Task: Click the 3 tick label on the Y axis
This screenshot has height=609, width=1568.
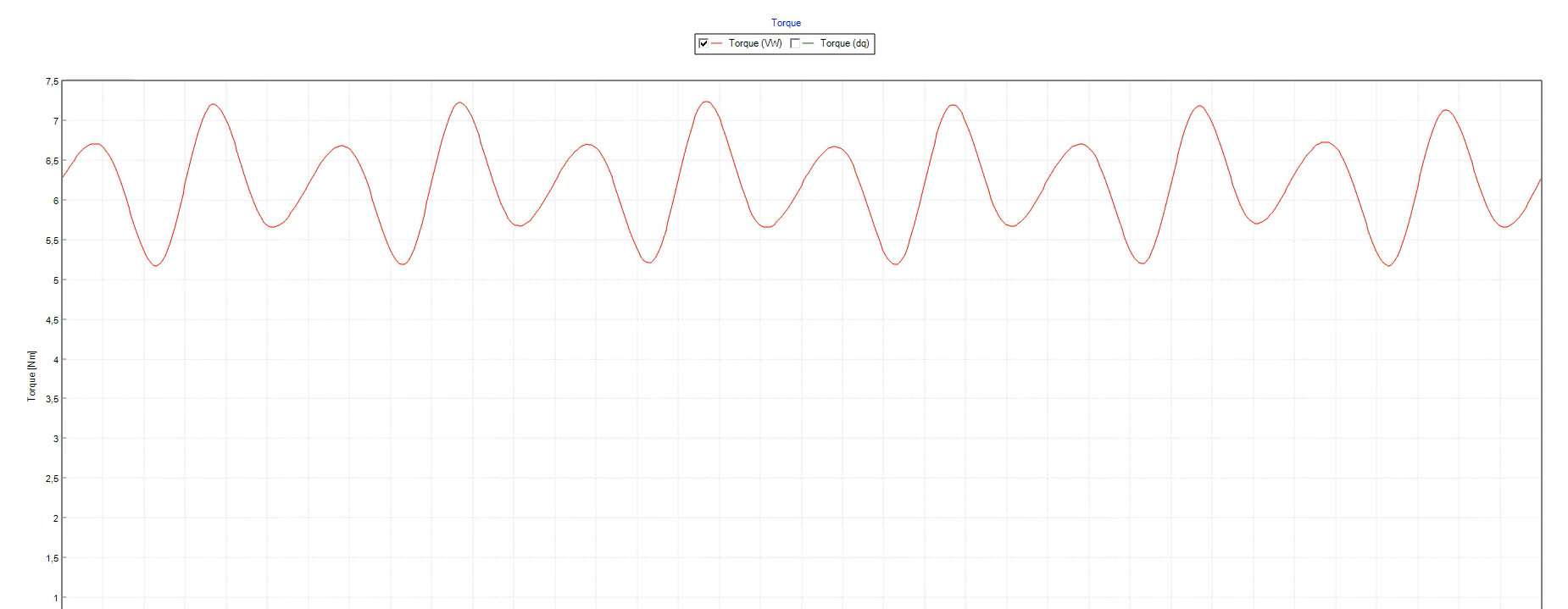Action: click(56, 439)
